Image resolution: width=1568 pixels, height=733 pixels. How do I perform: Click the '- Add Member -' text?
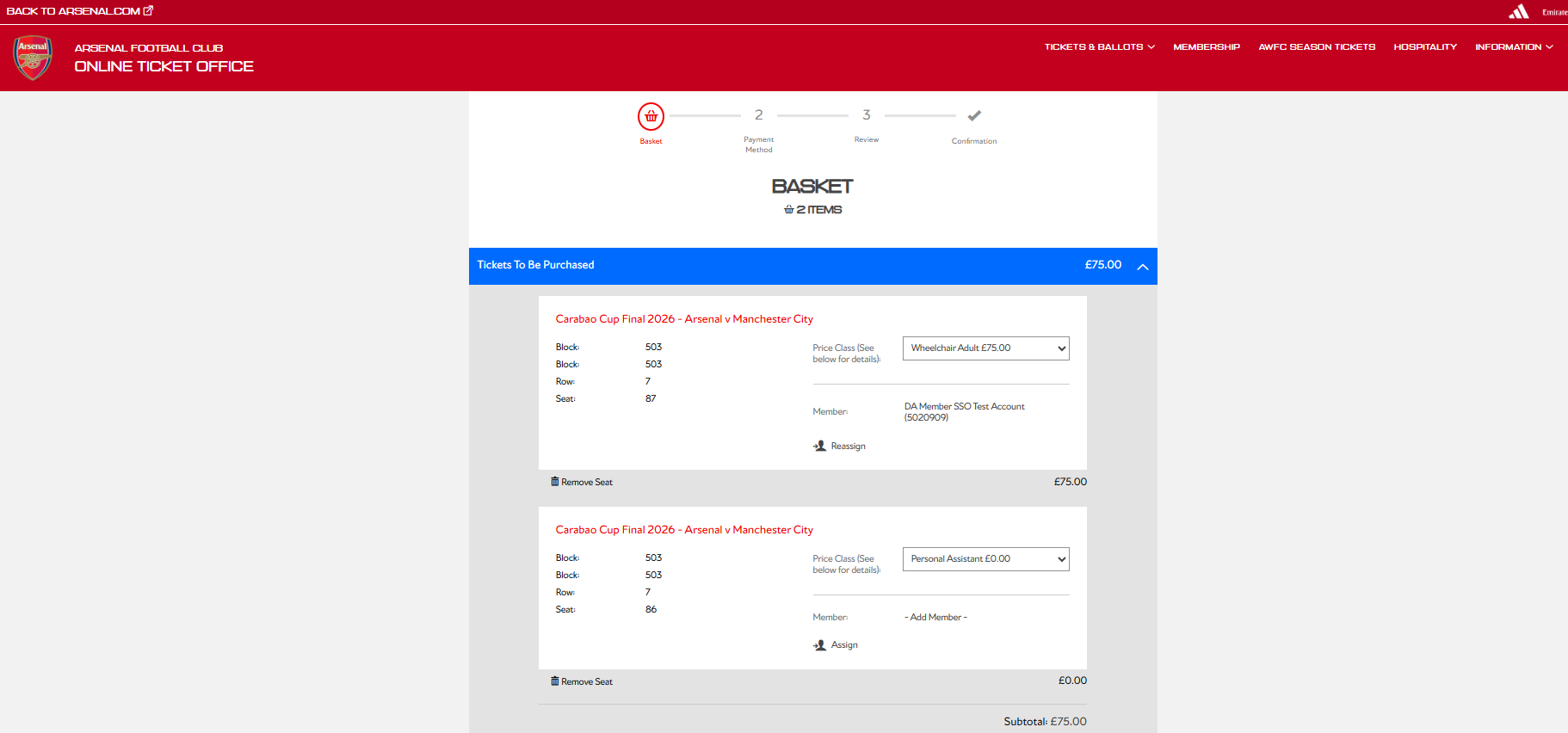coord(935,618)
